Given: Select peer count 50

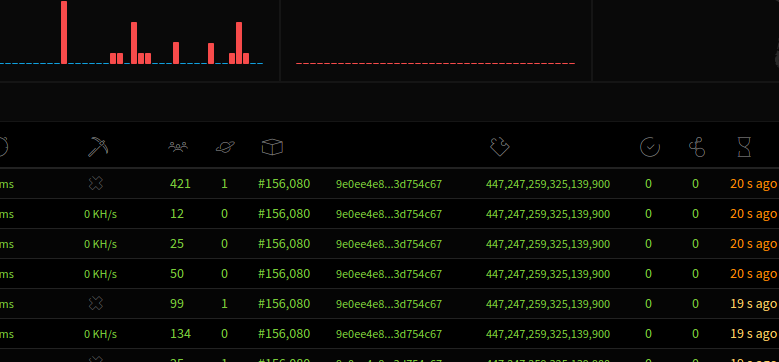Looking at the screenshot, I should coord(177,274).
